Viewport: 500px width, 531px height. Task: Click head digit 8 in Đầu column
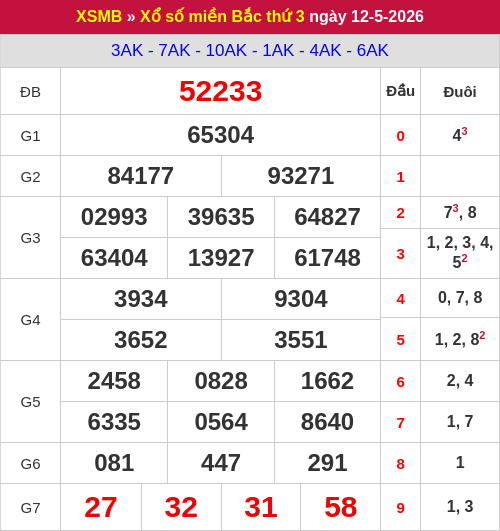(x=400, y=464)
